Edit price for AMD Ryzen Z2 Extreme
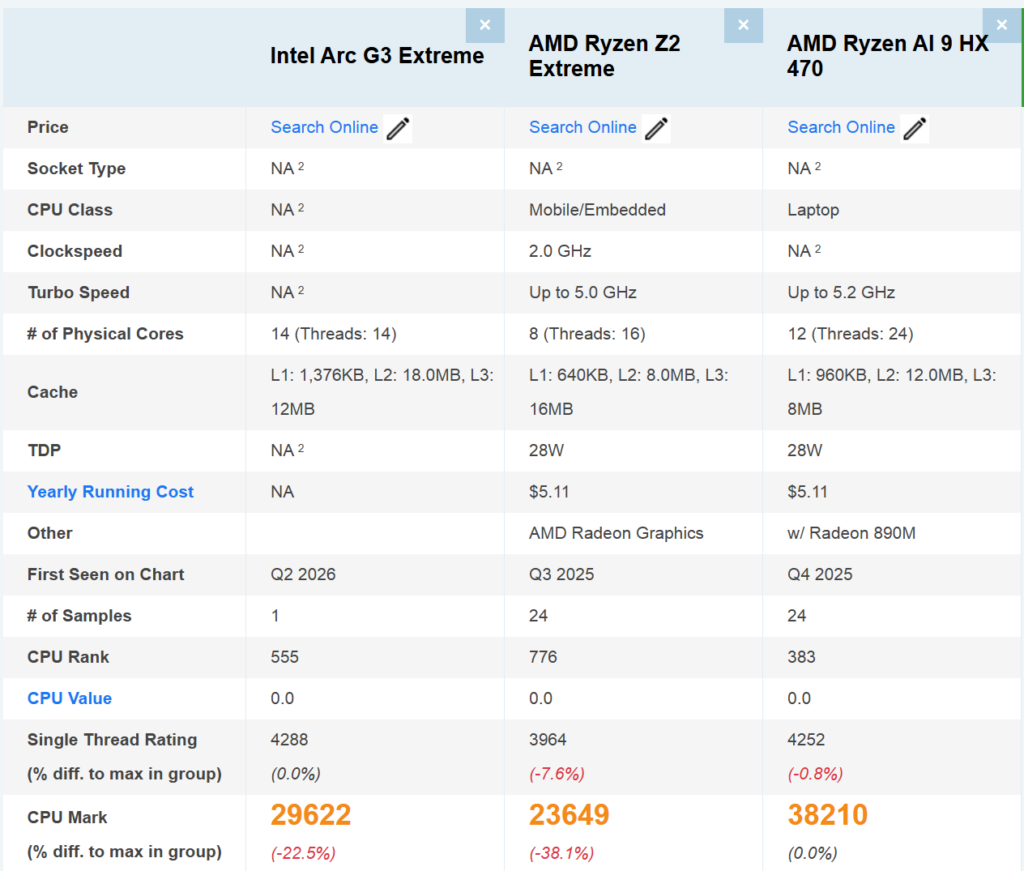Image resolution: width=1024 pixels, height=871 pixels. 656,129
